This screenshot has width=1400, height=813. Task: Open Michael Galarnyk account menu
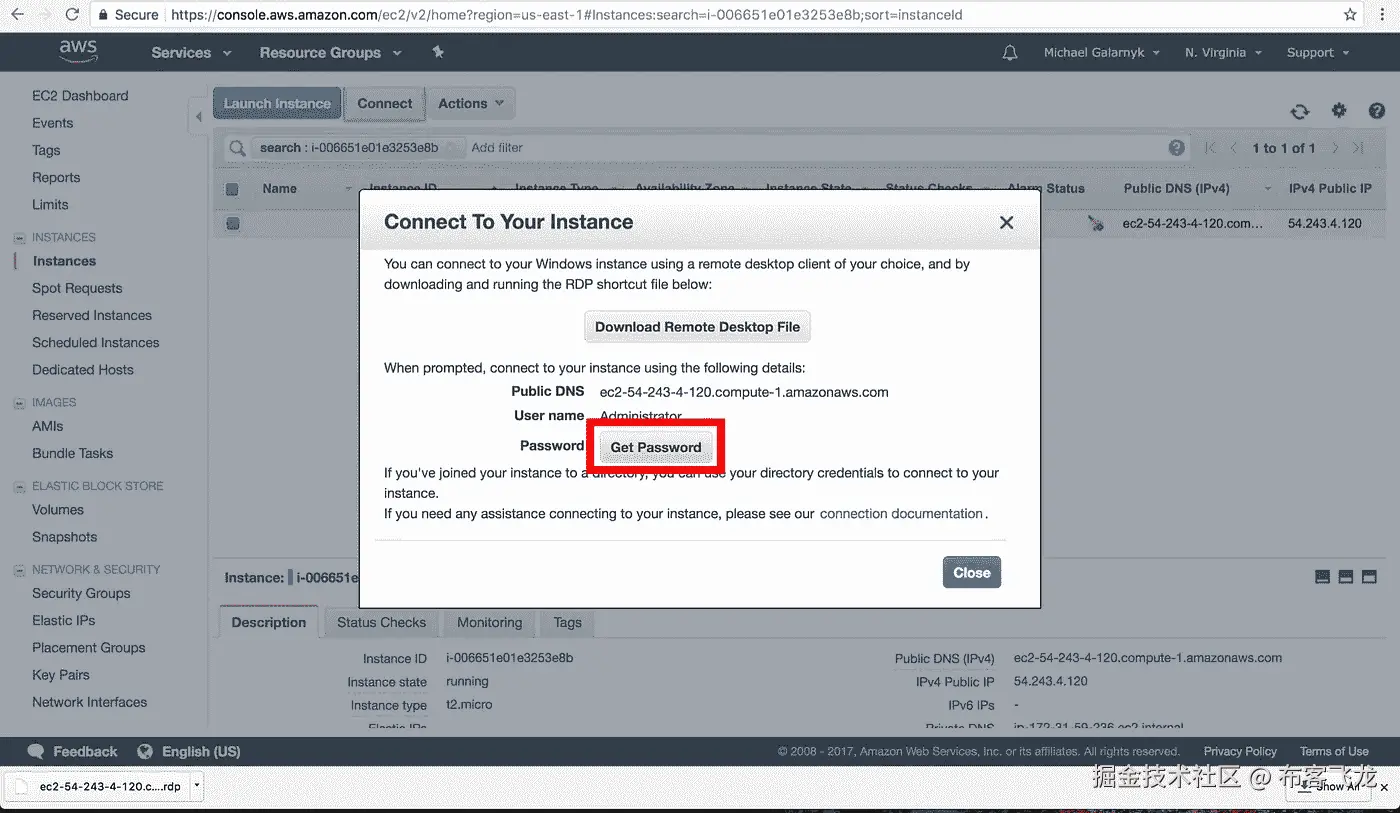click(1102, 53)
